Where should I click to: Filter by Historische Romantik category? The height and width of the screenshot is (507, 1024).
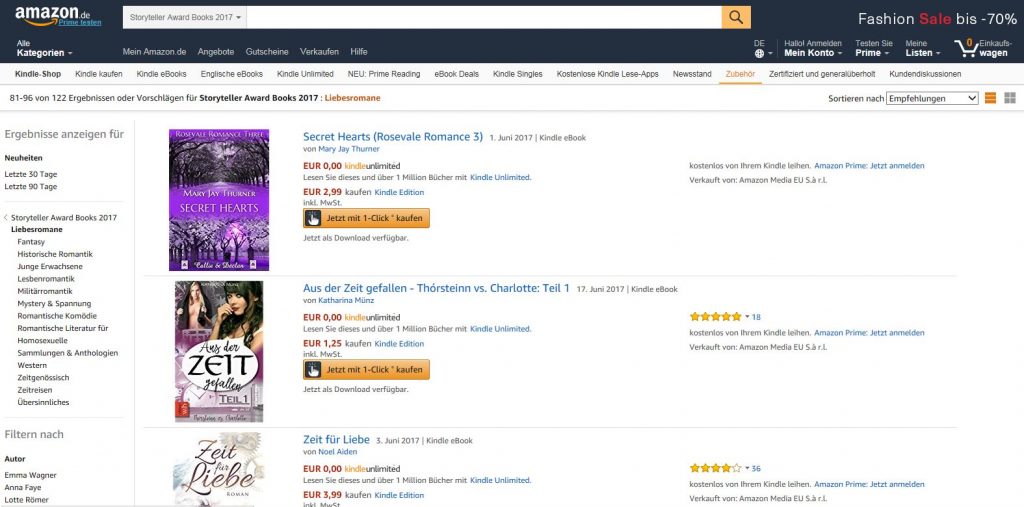coord(54,254)
